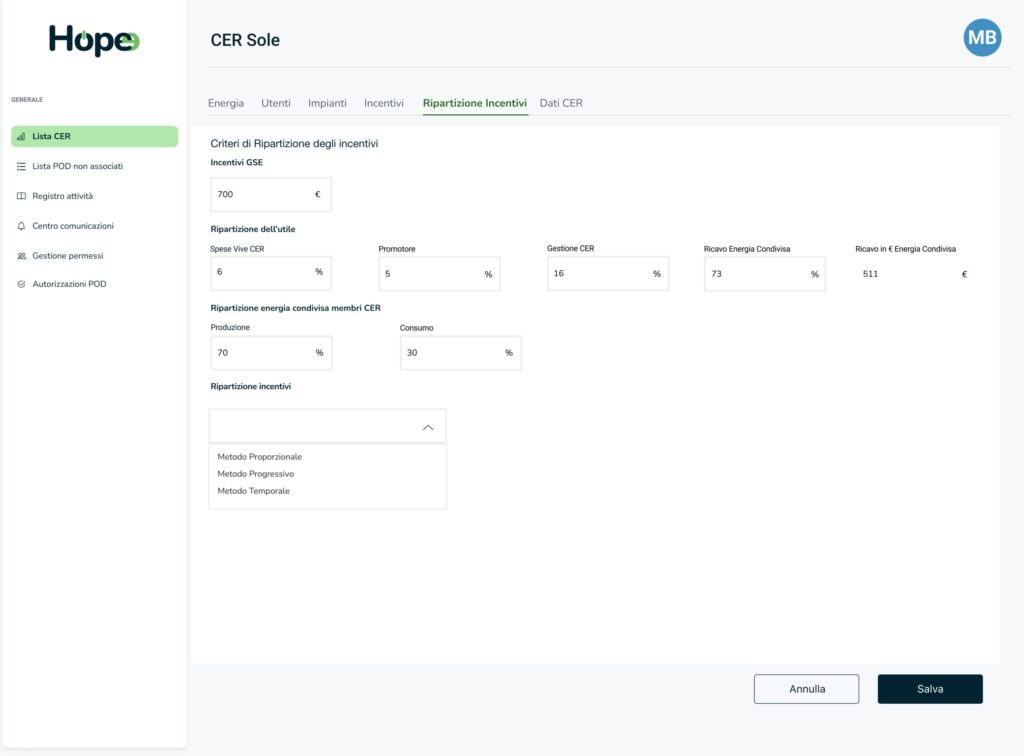Edit the Incentivi GSE amount field
The image size is (1024, 756).
click(x=262, y=195)
